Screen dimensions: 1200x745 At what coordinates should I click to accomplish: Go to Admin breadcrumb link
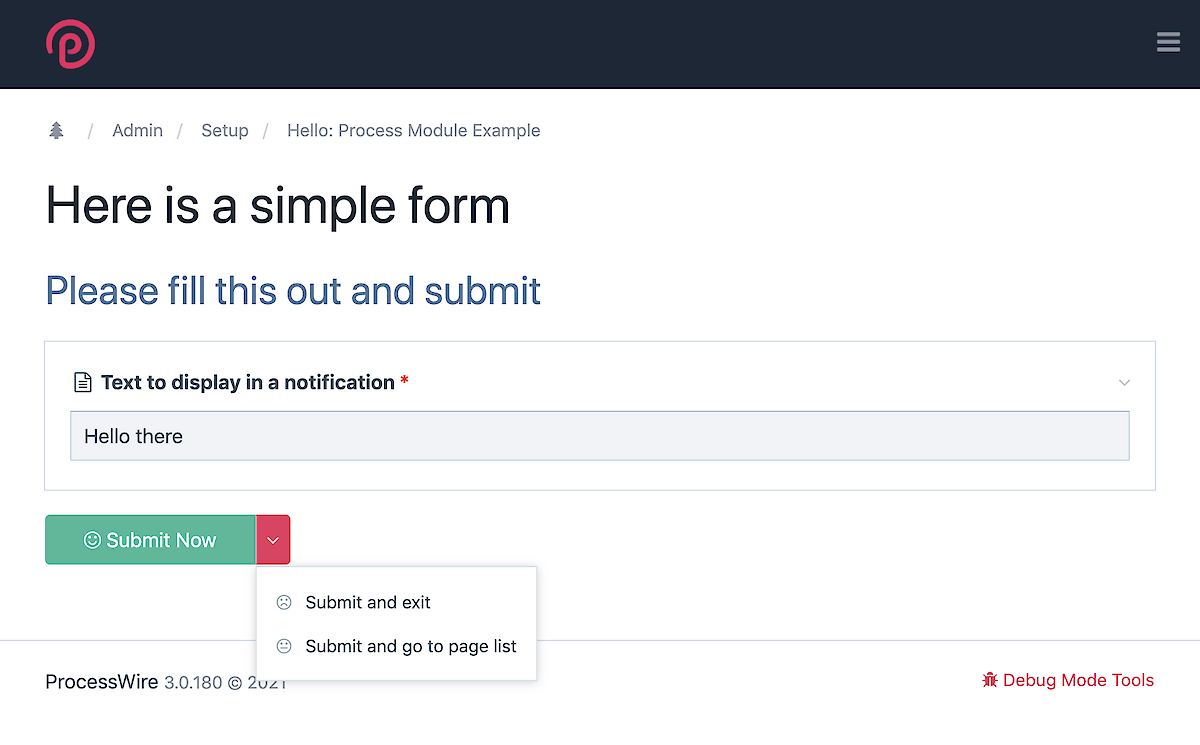(137, 130)
